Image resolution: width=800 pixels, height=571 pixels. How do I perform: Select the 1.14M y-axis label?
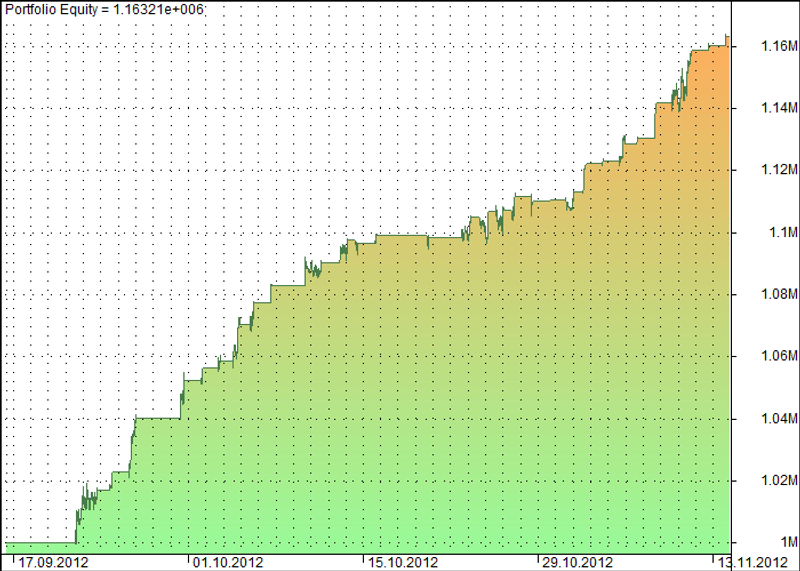tap(779, 108)
